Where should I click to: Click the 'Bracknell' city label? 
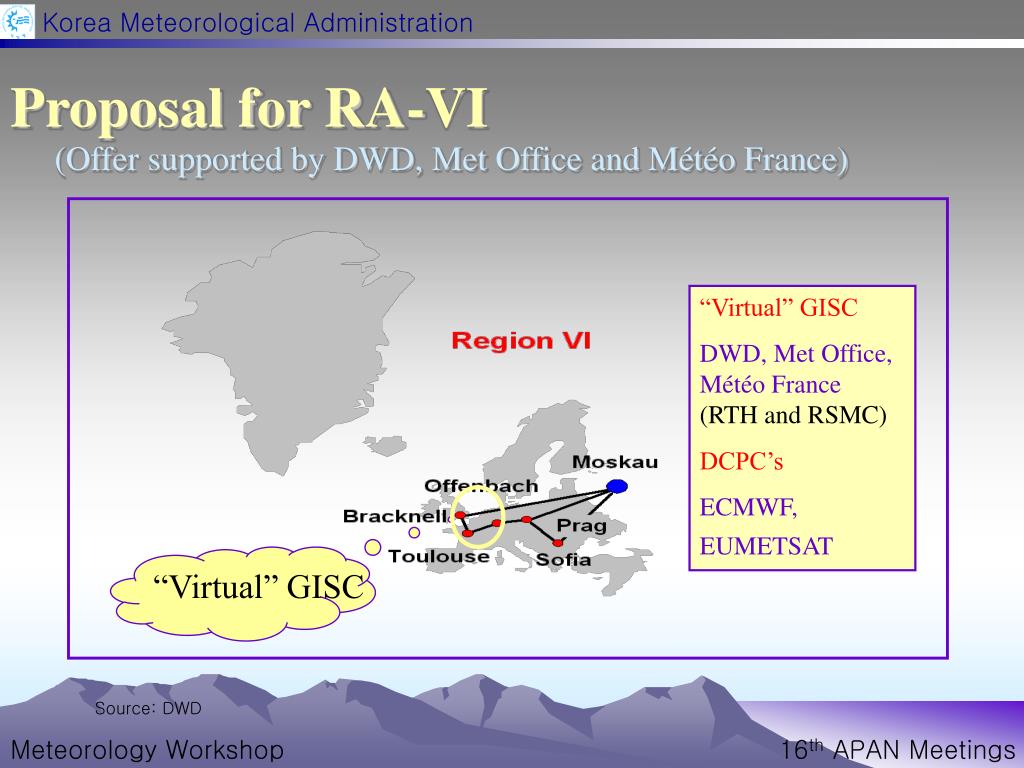coord(397,516)
